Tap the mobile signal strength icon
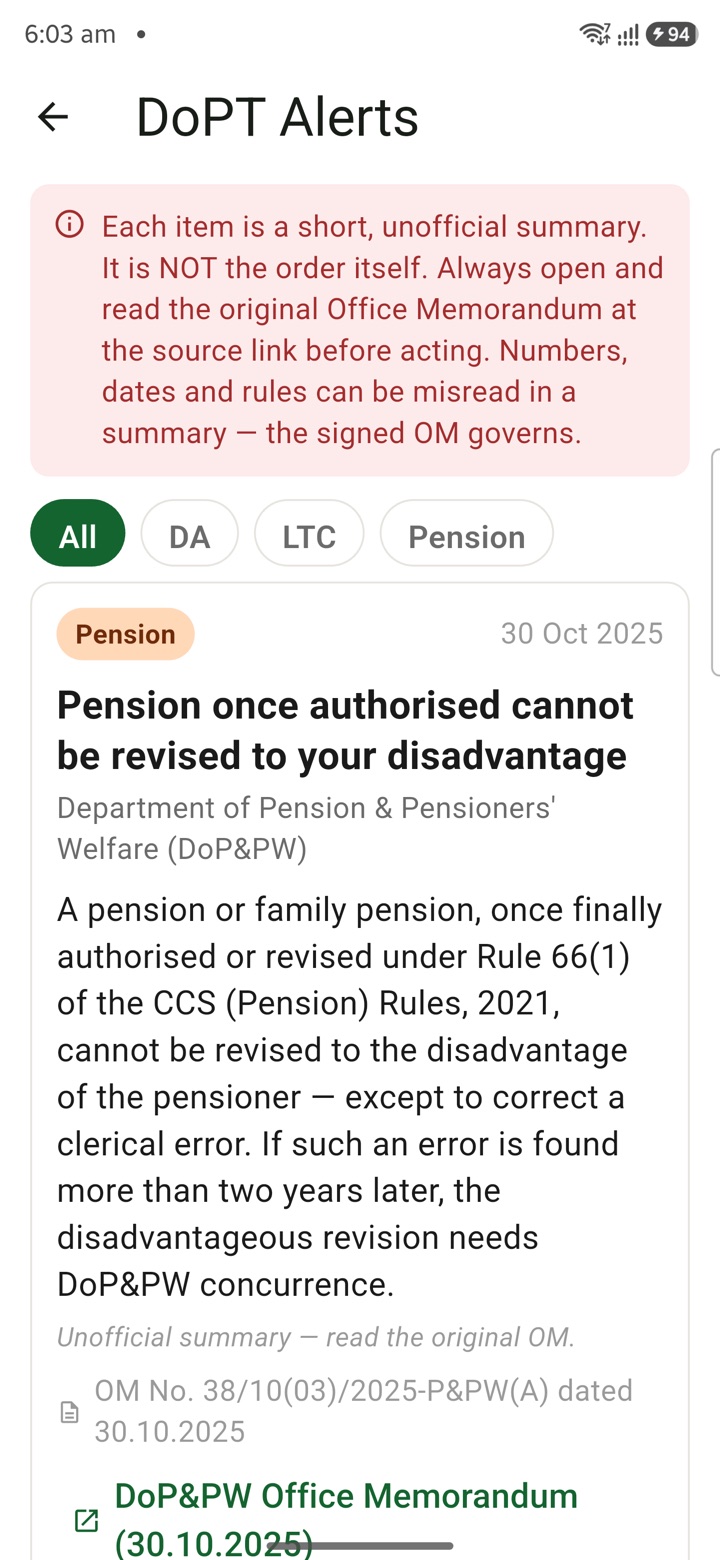This screenshot has width=720, height=1560. [628, 36]
